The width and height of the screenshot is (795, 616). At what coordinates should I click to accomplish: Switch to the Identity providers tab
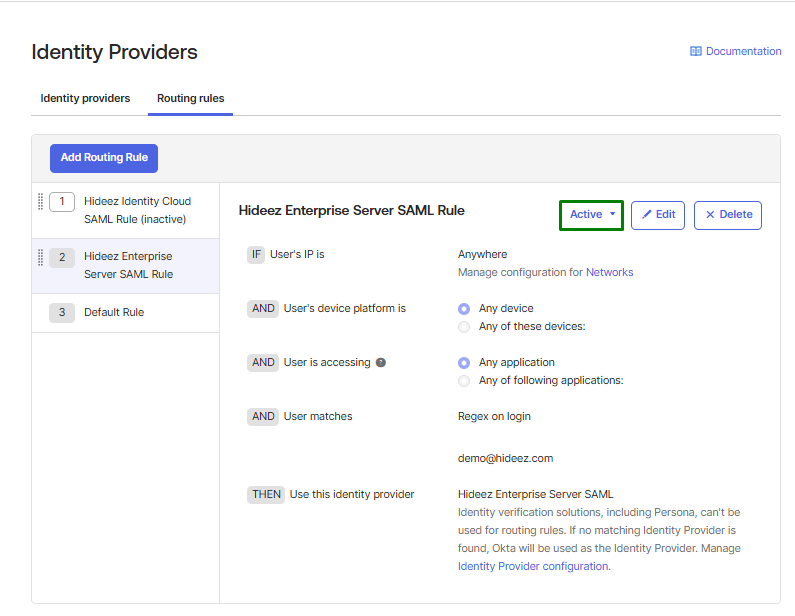click(85, 99)
